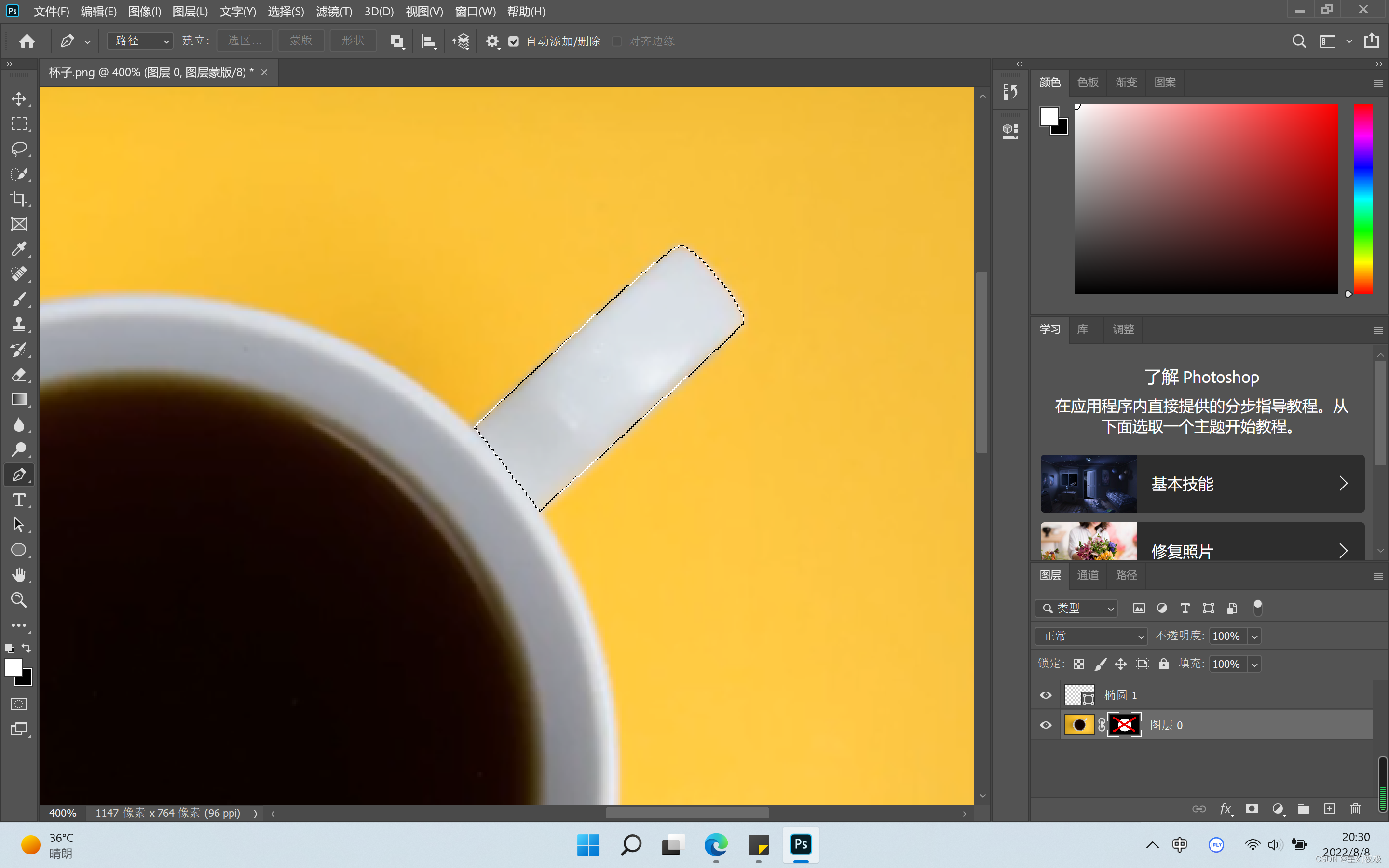
Task: Select the Horizontal Type tool
Action: pyautogui.click(x=19, y=500)
